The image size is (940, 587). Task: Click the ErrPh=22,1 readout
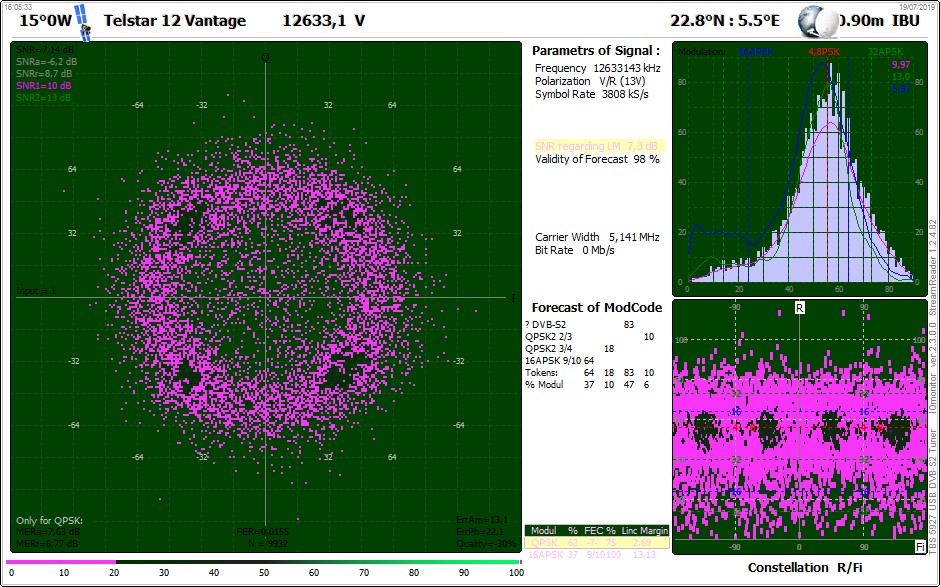point(480,532)
